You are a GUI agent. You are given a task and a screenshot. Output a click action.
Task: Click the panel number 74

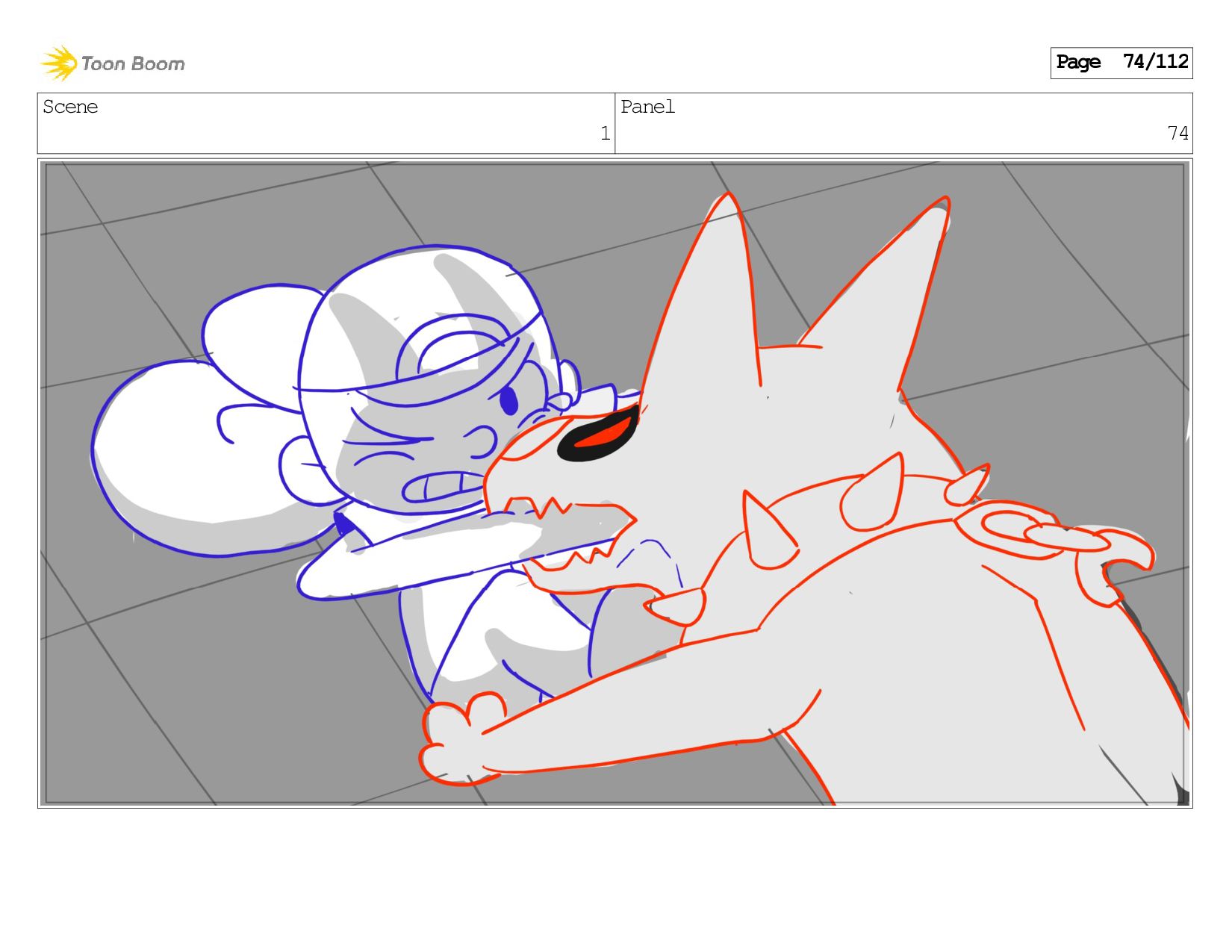(x=1177, y=134)
